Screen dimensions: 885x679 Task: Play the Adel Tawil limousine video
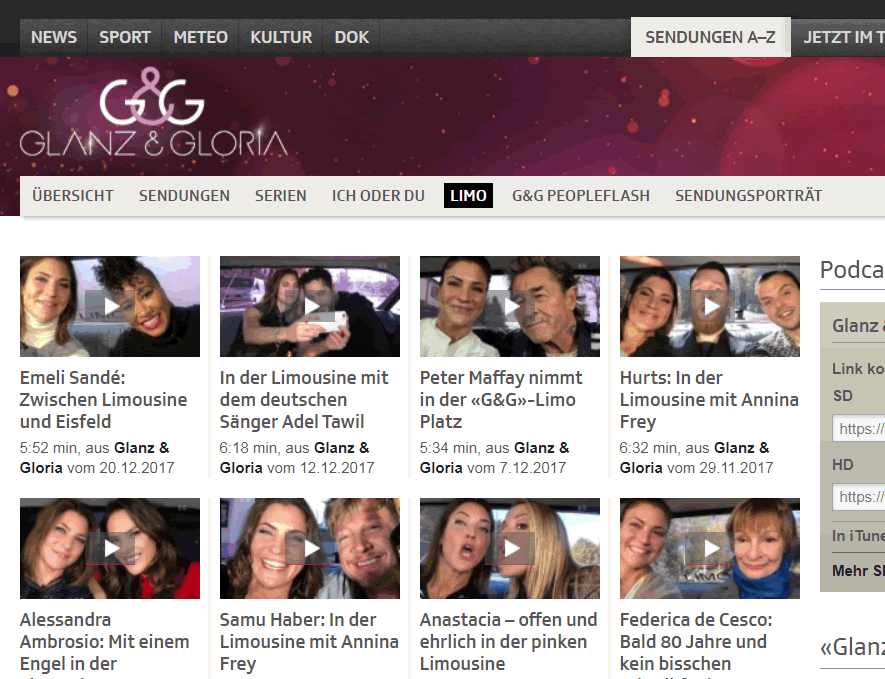tap(310, 306)
